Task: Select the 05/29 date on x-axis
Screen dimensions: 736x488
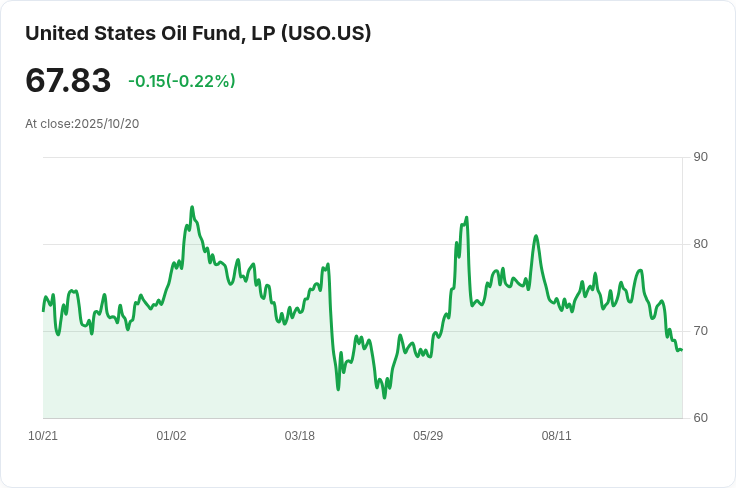Action: pyautogui.click(x=428, y=436)
